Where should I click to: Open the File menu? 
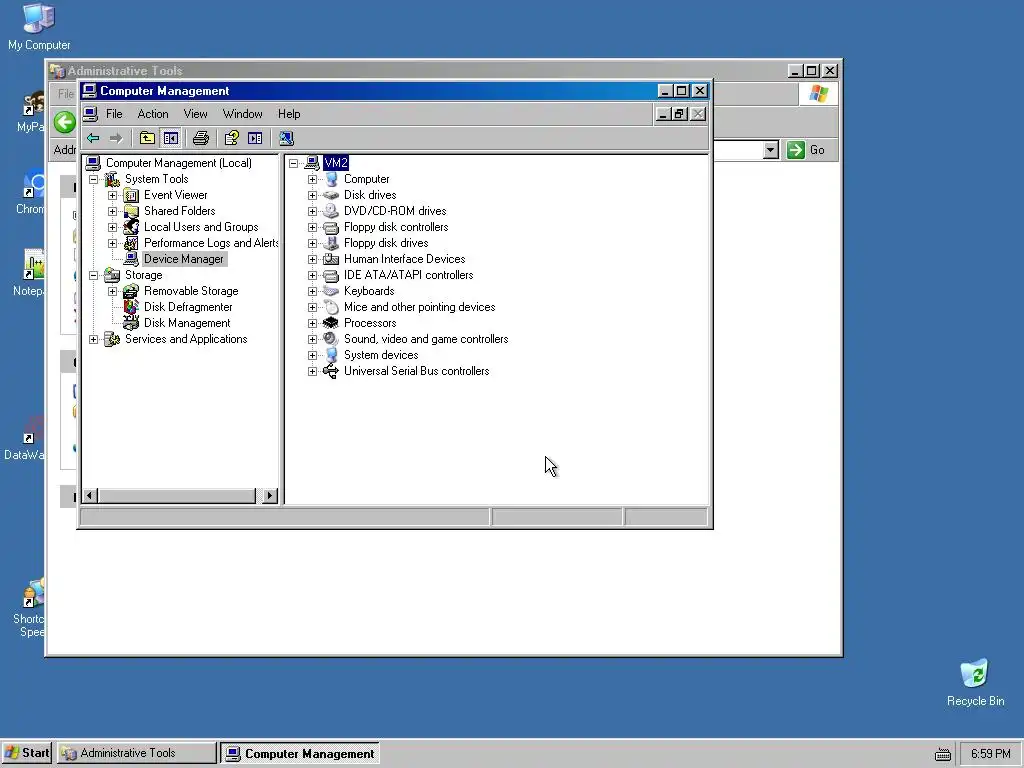pyautogui.click(x=114, y=114)
